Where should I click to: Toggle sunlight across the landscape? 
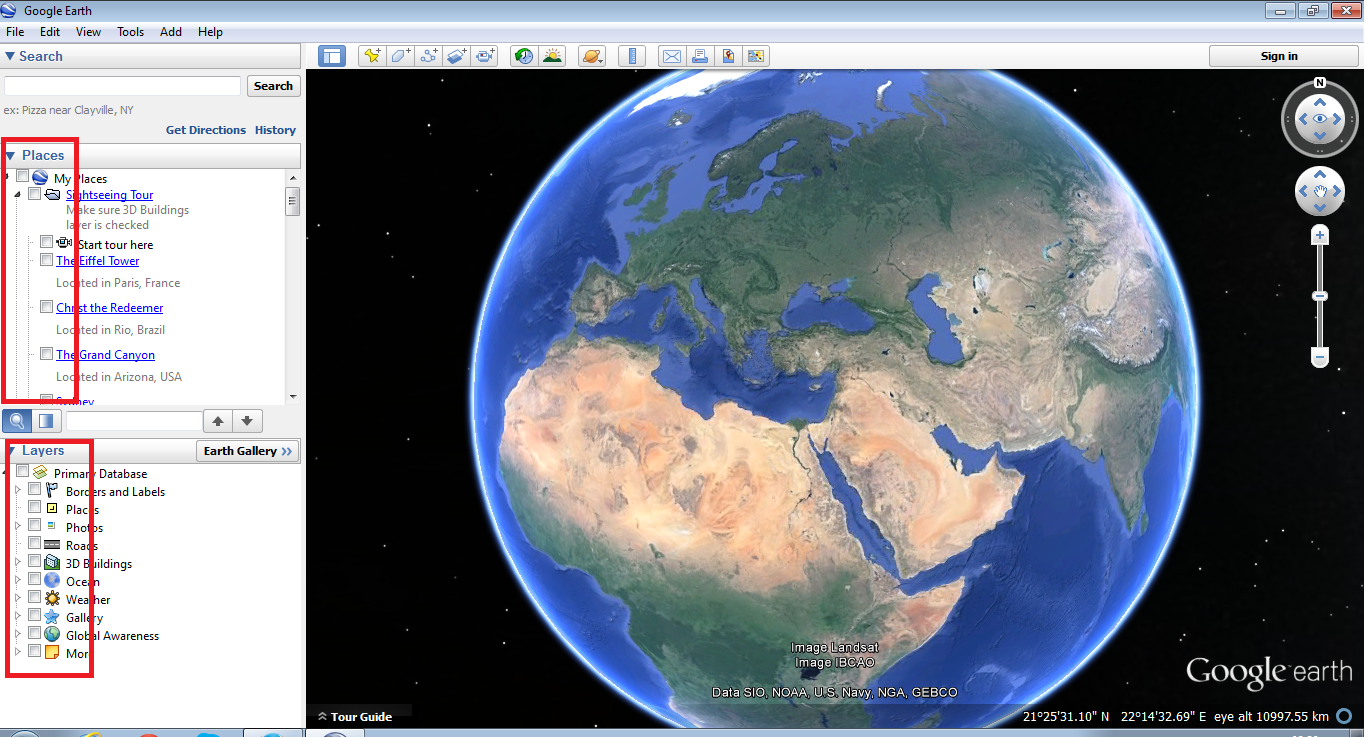(552, 56)
